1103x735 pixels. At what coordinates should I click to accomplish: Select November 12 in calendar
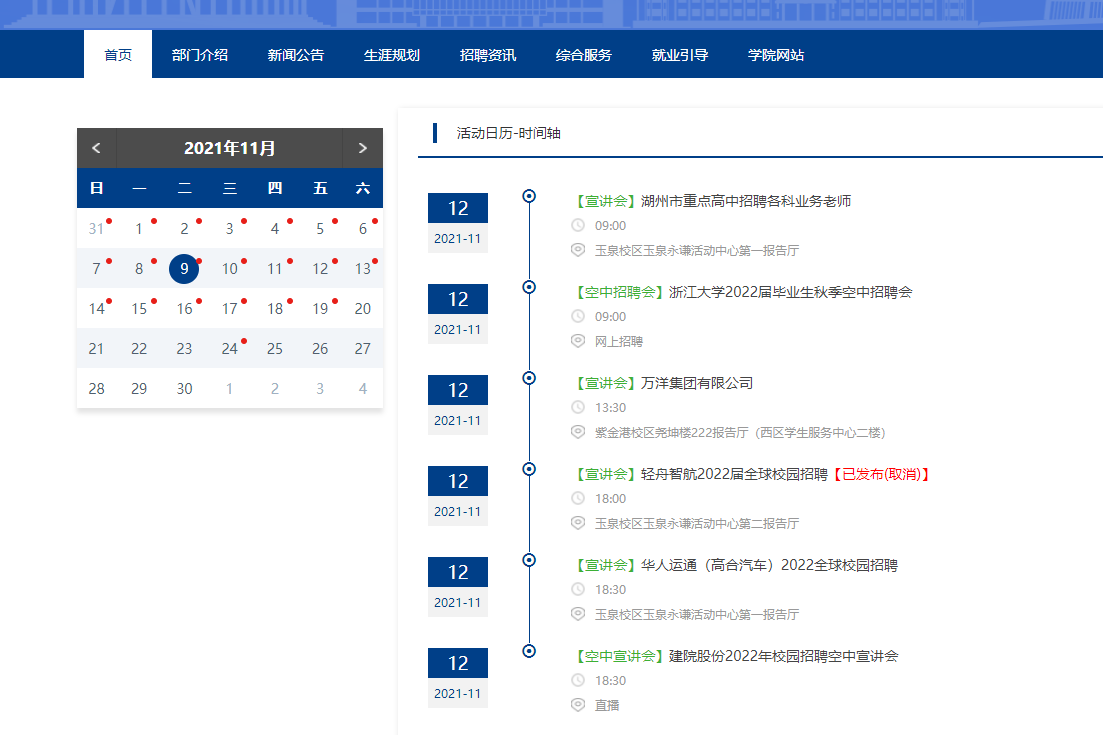tap(320, 269)
